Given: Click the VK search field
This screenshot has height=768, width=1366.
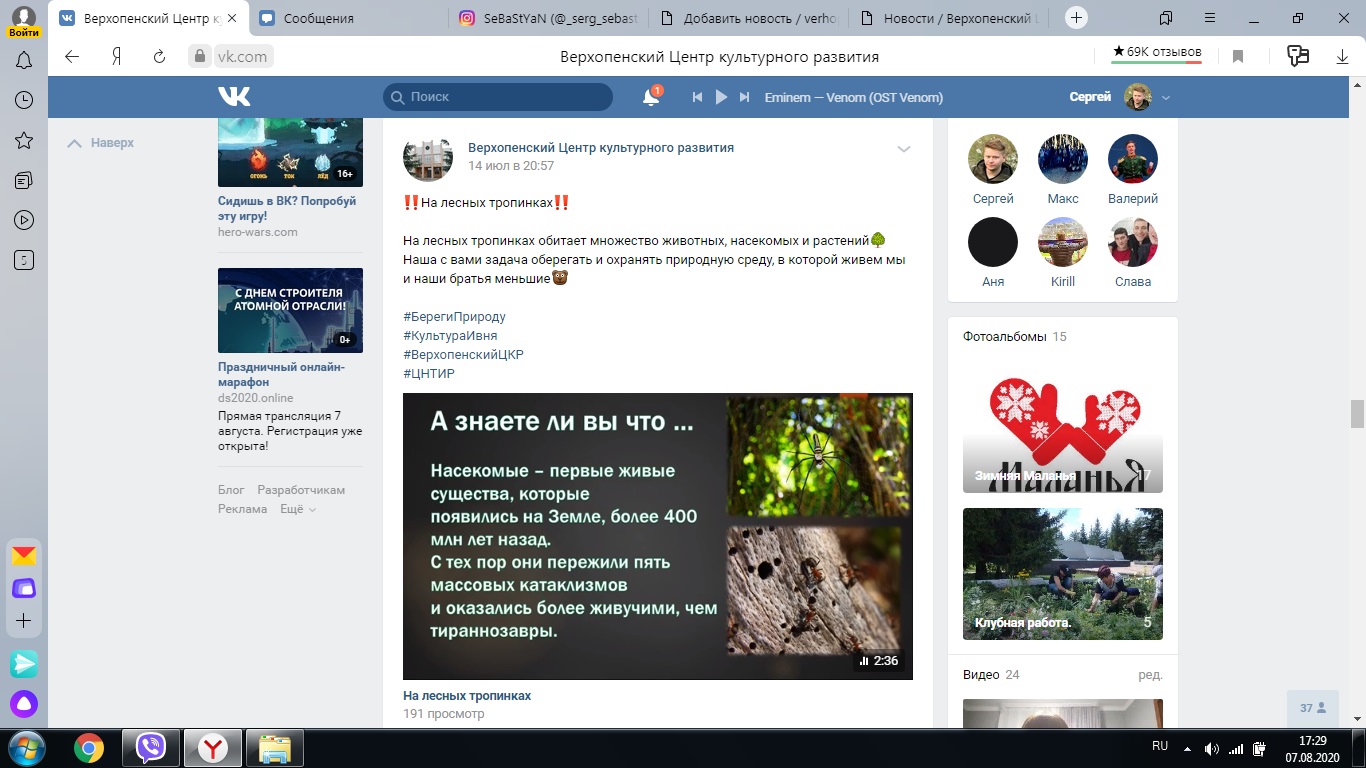Looking at the screenshot, I should [x=498, y=97].
